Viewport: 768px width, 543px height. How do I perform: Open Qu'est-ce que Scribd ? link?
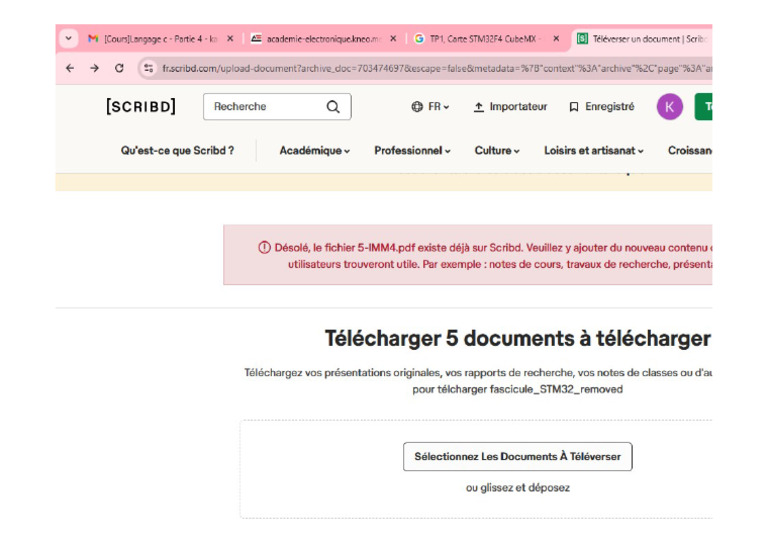pyautogui.click(x=177, y=151)
